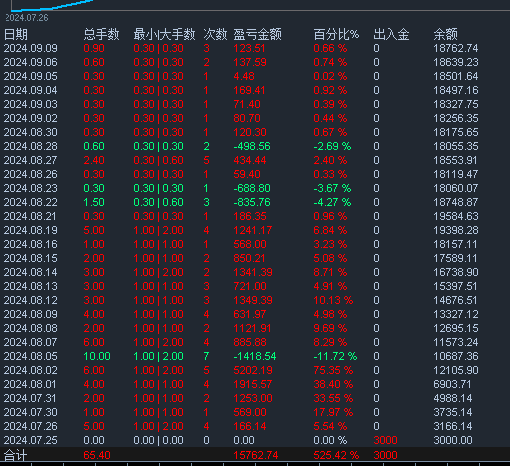Screen dimensions: 510x466
Task: Click the 出入金 column header
Action: point(391,34)
